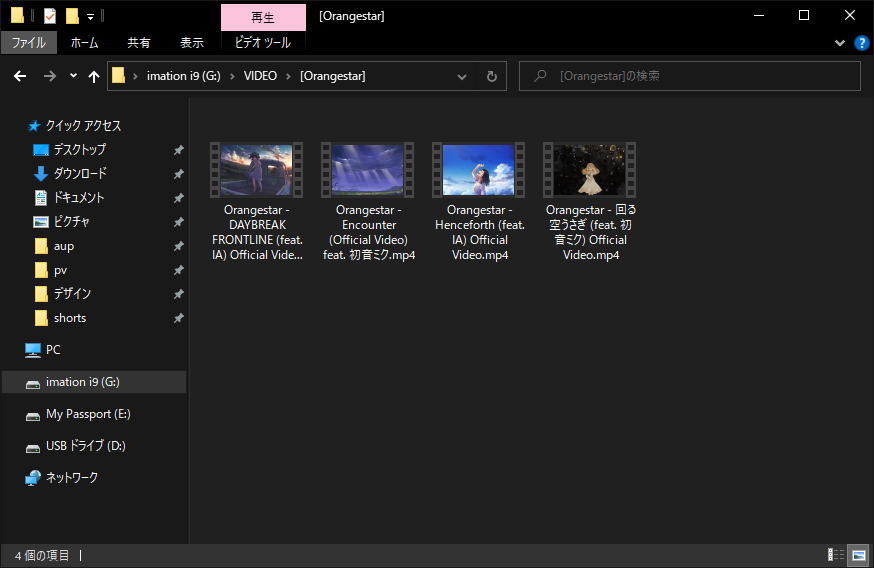Click the properties quick access icon
The width and height of the screenshot is (874, 568).
tap(50, 16)
